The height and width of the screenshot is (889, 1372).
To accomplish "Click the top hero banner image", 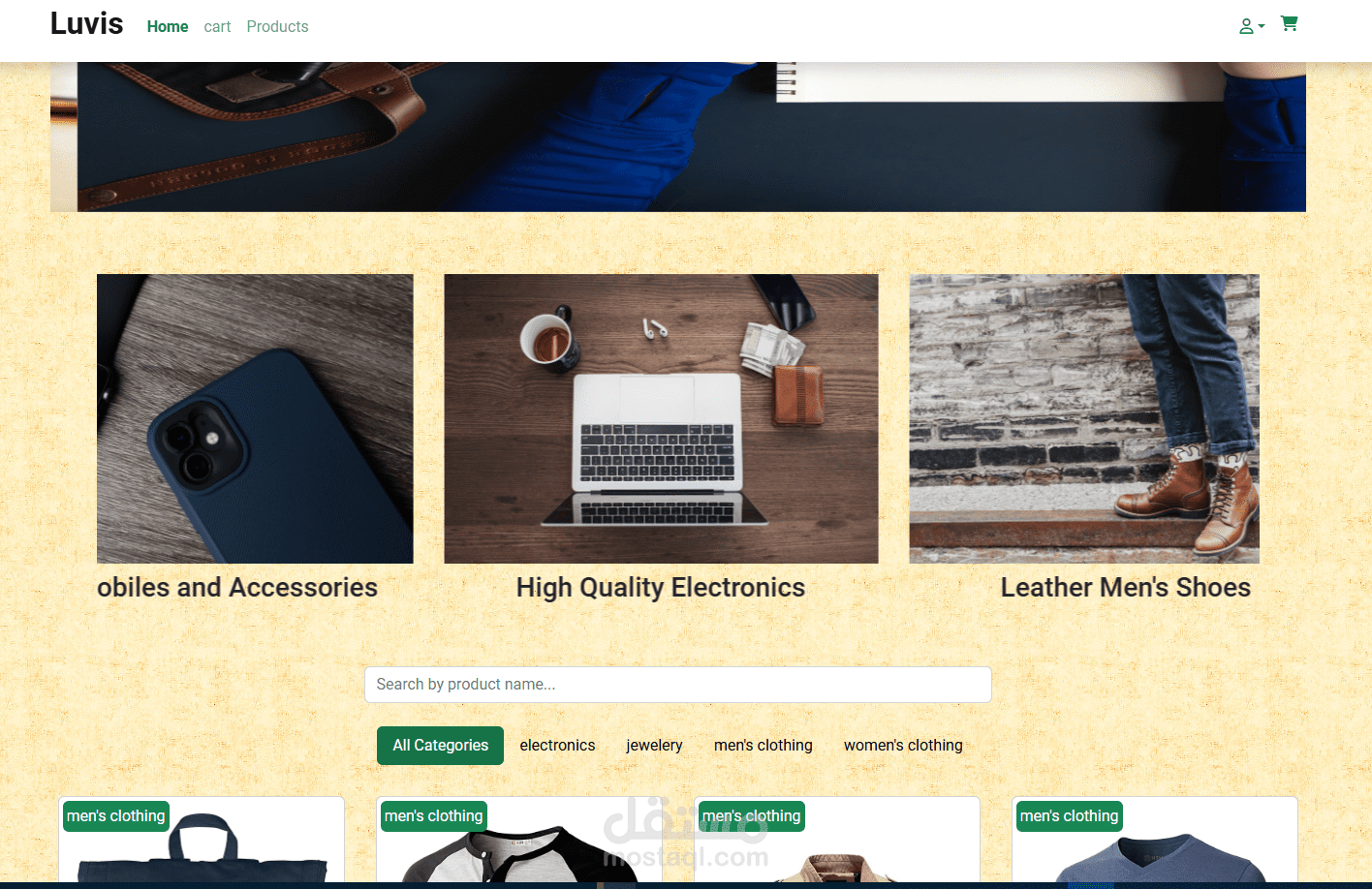I will point(678,137).
